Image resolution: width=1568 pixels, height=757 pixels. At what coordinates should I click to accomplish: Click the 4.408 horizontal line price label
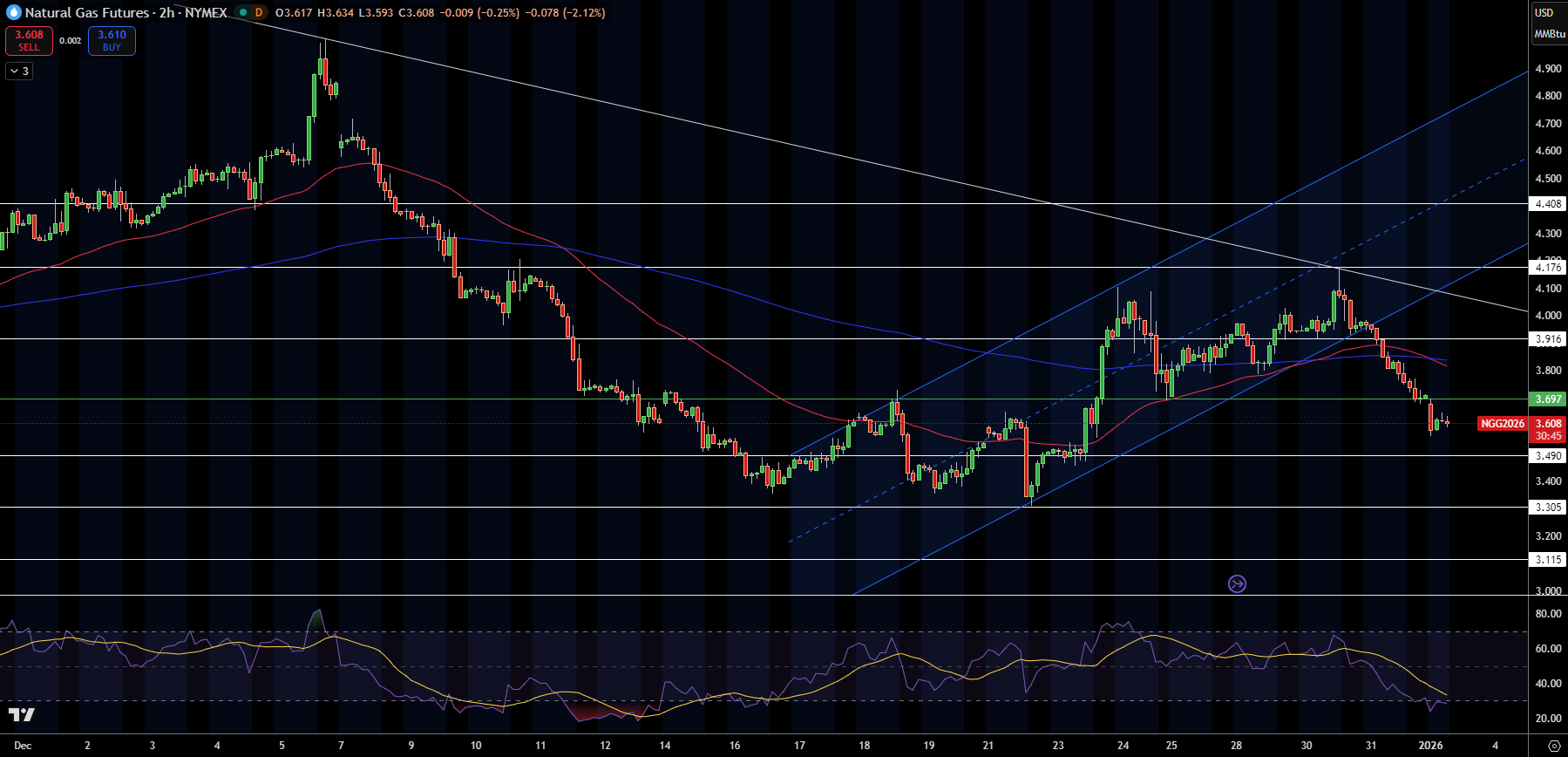click(x=1548, y=203)
